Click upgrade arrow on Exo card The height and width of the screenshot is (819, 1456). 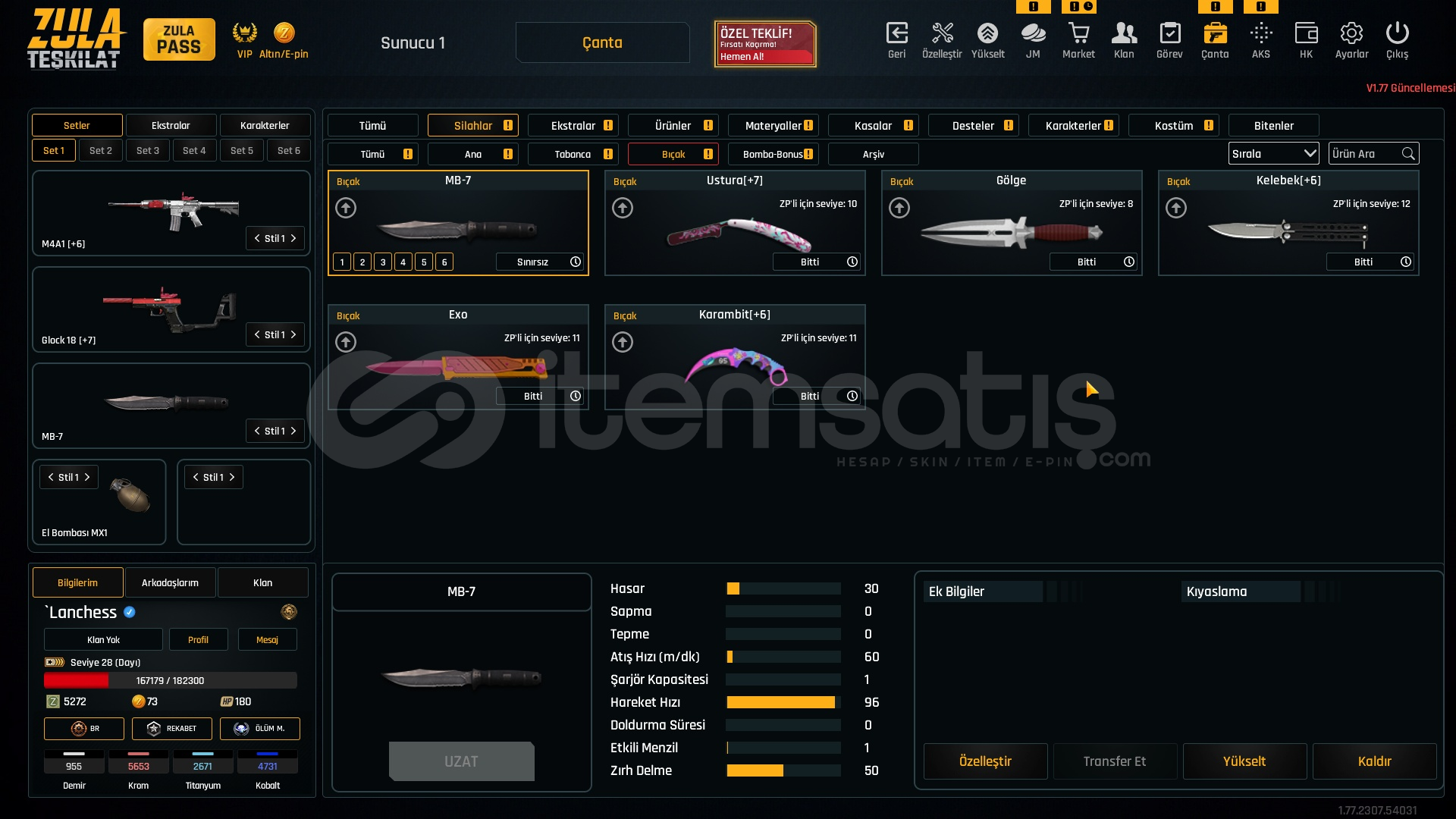(346, 342)
